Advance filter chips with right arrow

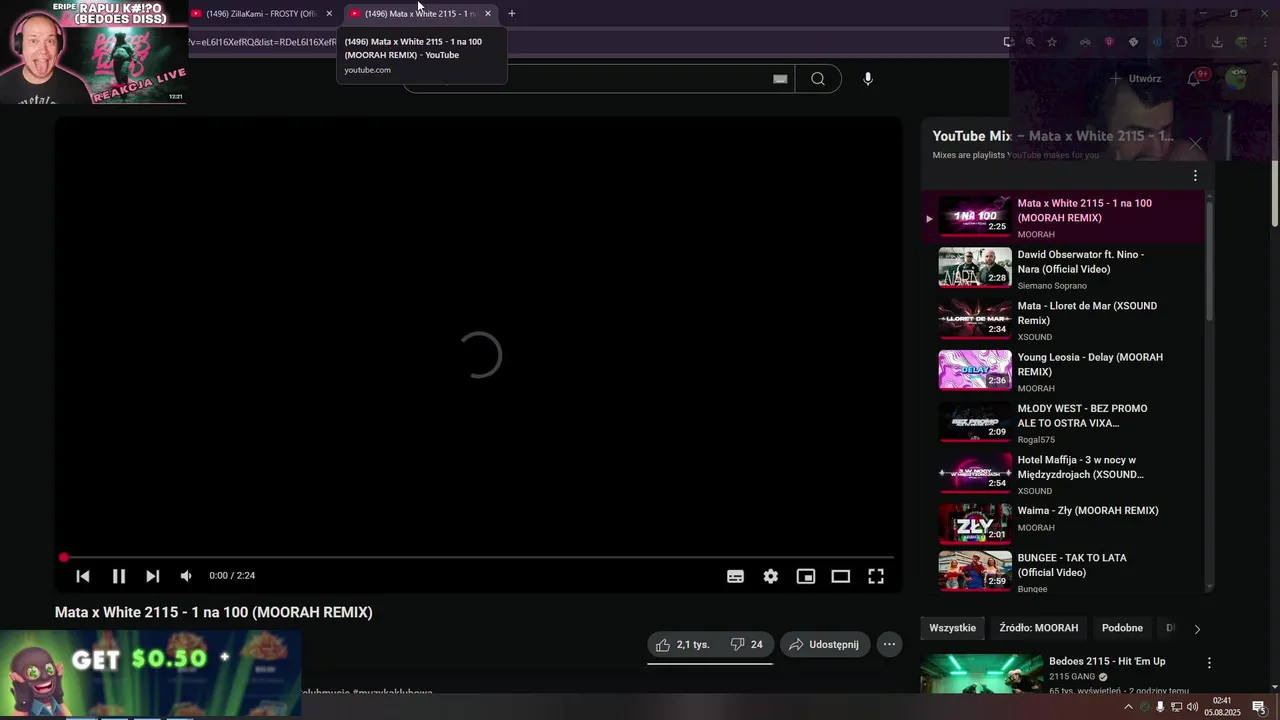tap(1197, 629)
